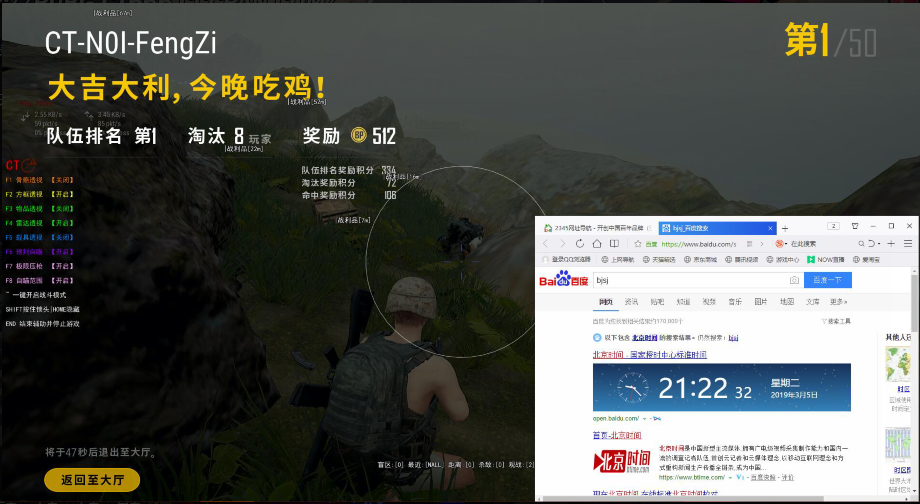This screenshot has height=504, width=920.
Task: Open the browser home page icon
Action: point(597,243)
